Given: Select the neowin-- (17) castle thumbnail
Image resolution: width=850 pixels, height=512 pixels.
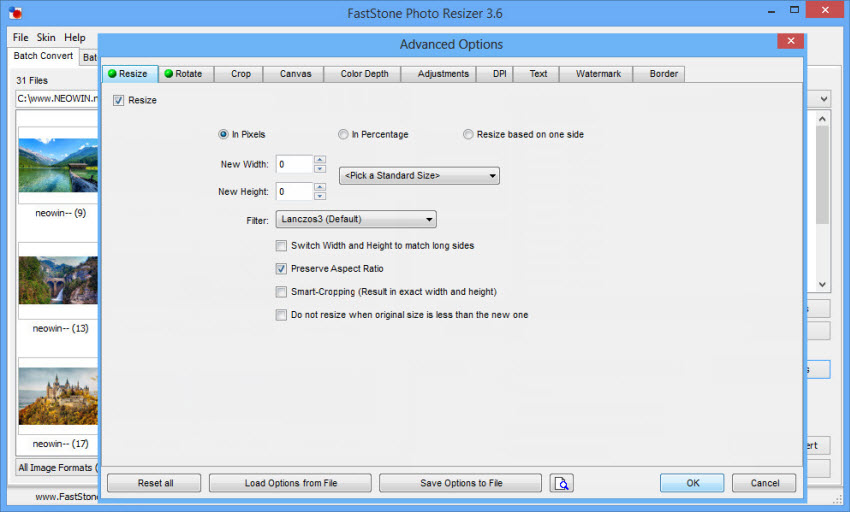Looking at the screenshot, I should [x=59, y=396].
